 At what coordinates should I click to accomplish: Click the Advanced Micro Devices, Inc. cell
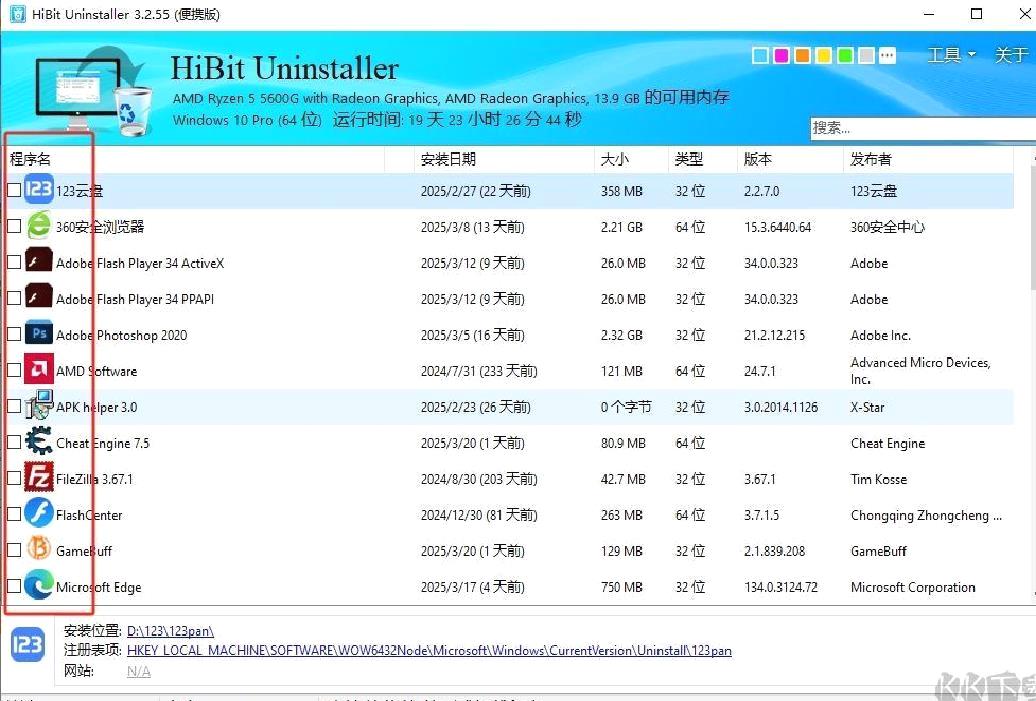[x=920, y=371]
